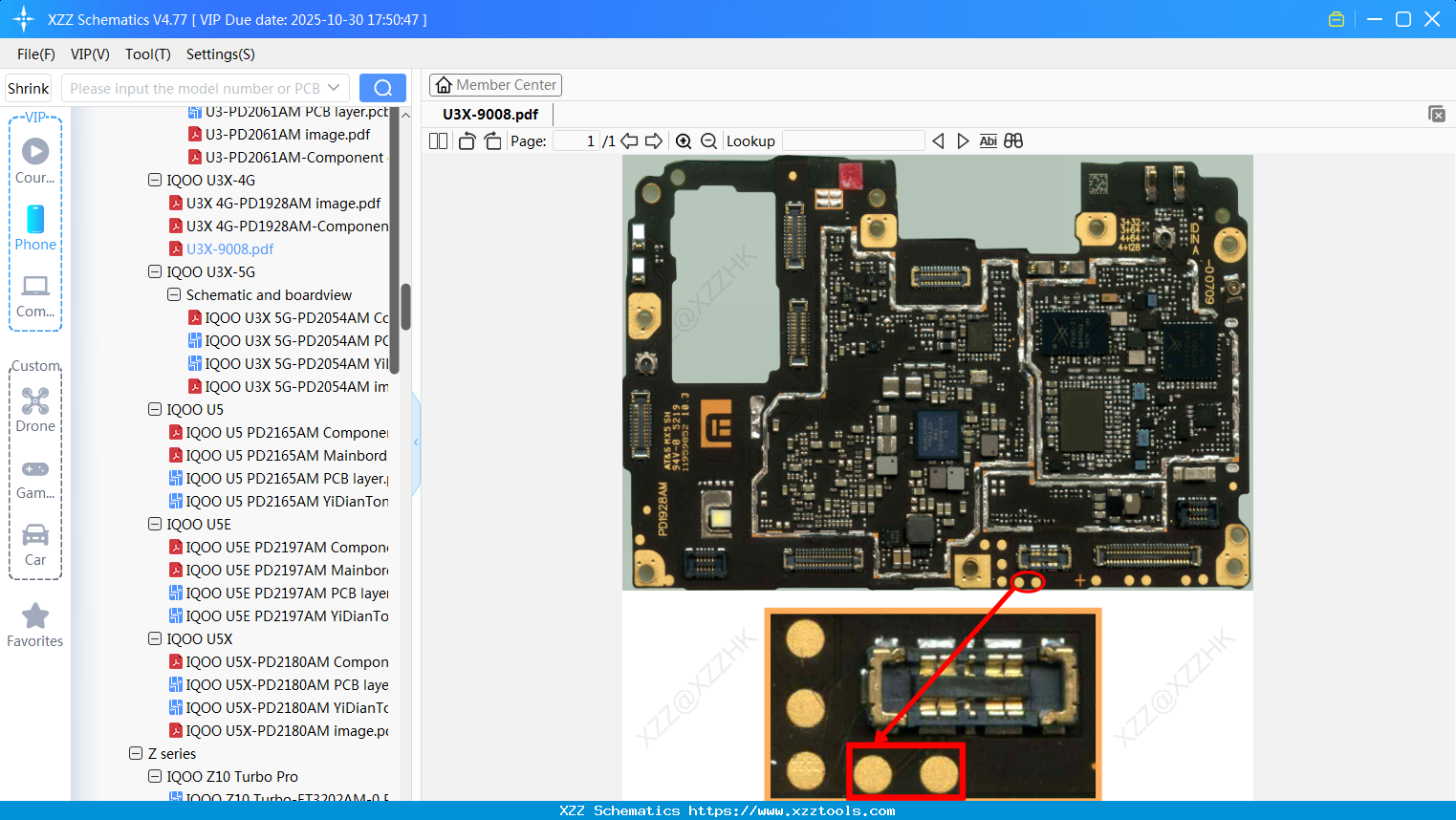Click the Member Center button
This screenshot has width=1456, height=820.
pyautogui.click(x=495, y=85)
